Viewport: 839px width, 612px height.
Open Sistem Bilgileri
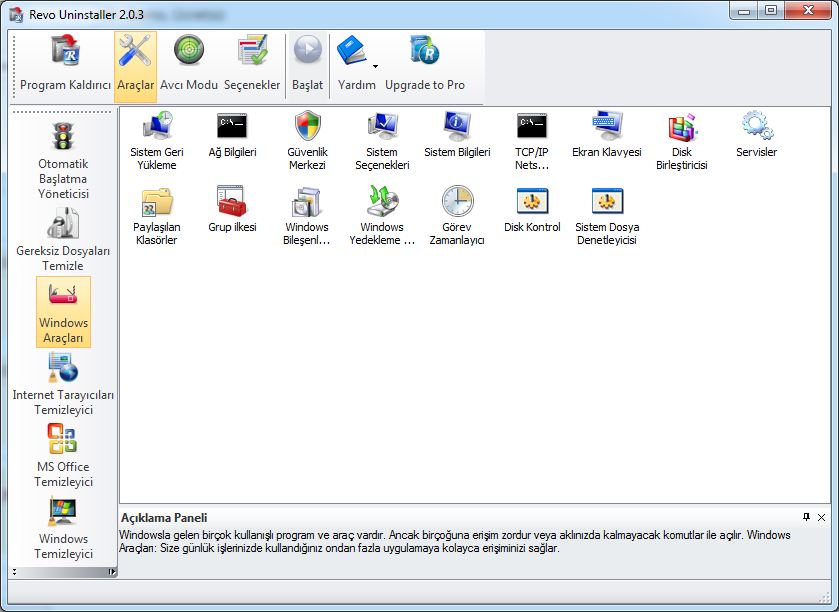coord(457,135)
